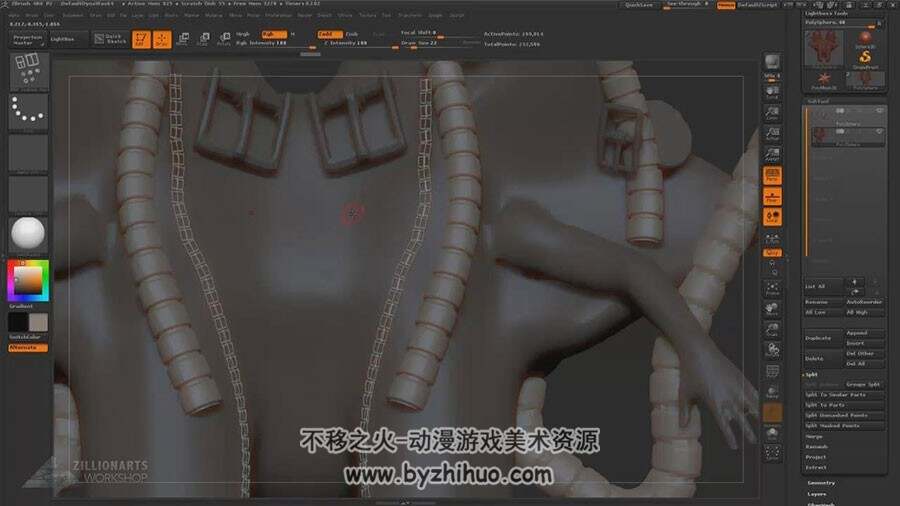Open the Material sphere picker
The height and width of the screenshot is (506, 900).
point(28,234)
